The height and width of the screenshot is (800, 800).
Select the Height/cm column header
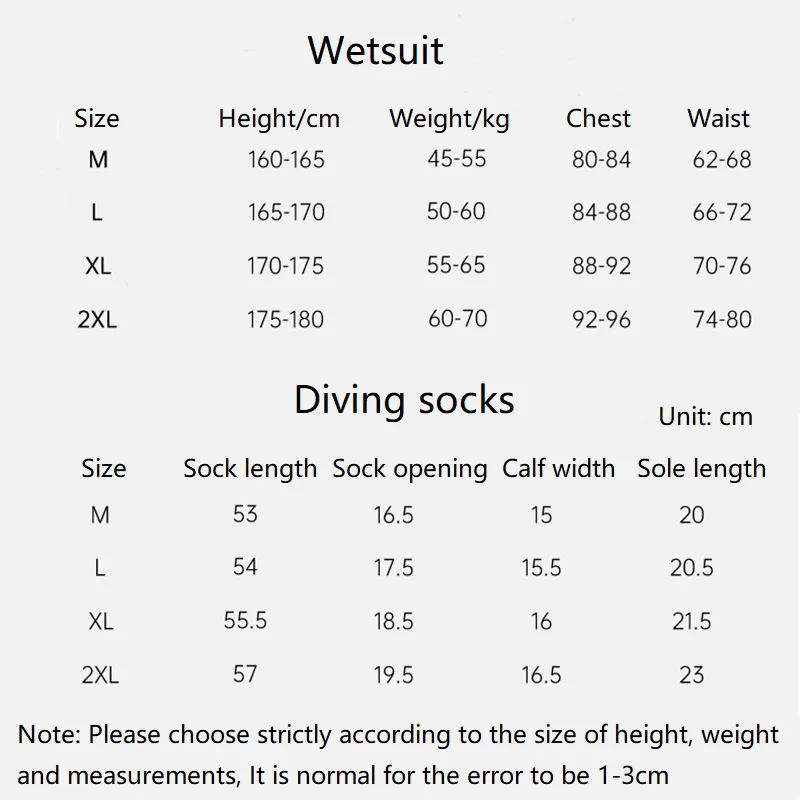[279, 119]
